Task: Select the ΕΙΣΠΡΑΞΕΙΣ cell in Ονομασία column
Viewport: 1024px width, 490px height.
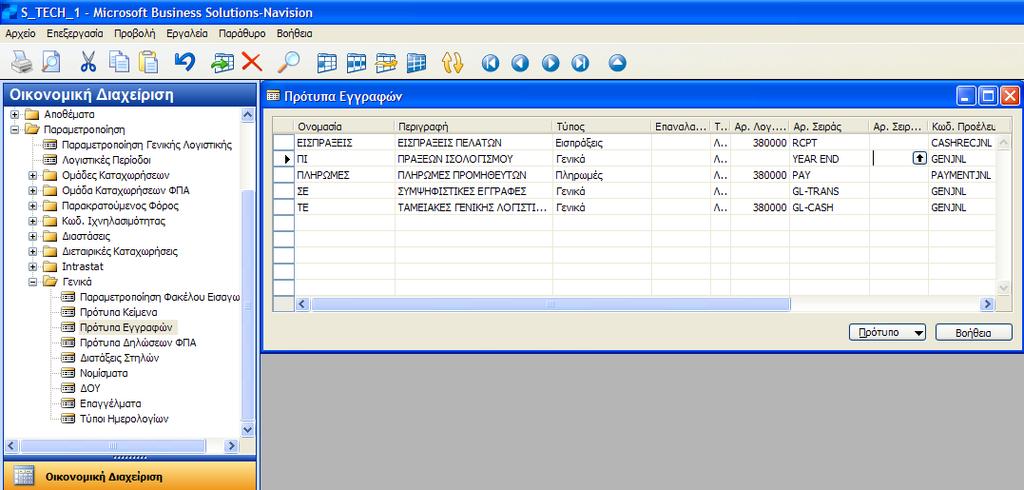Action: (x=345, y=142)
